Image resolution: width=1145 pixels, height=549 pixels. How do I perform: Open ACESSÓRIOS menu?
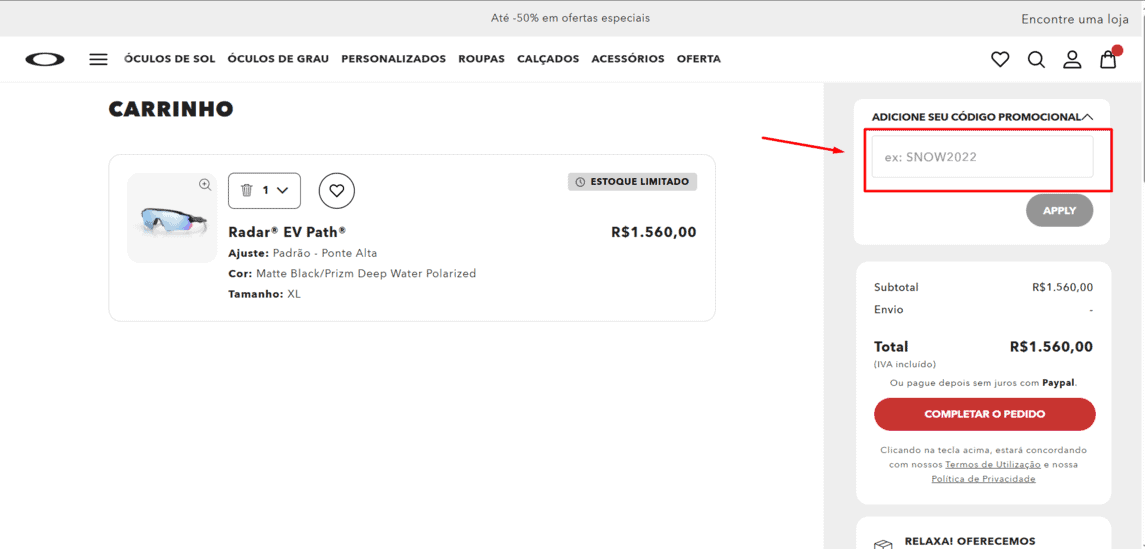tap(628, 59)
